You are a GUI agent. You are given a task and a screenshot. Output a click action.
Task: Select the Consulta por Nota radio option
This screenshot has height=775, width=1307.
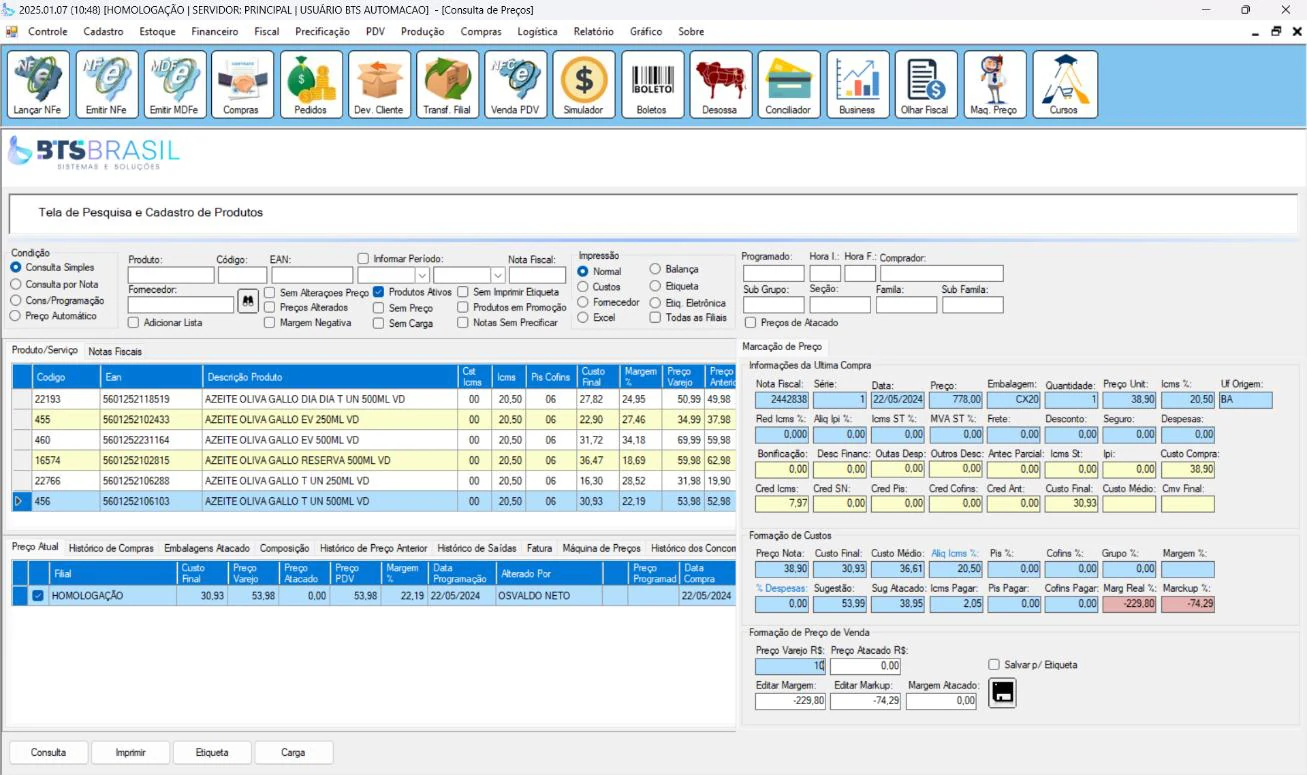point(15,284)
